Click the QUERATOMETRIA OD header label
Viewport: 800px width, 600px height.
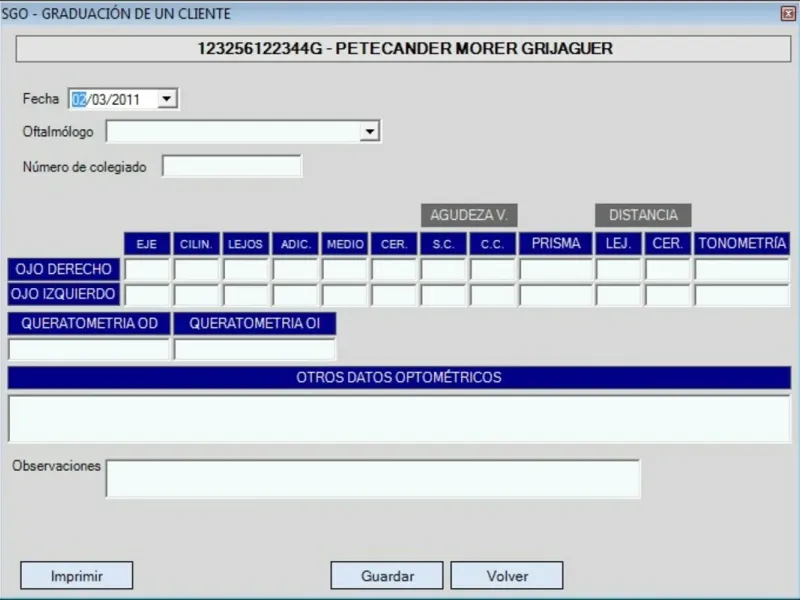[x=89, y=323]
